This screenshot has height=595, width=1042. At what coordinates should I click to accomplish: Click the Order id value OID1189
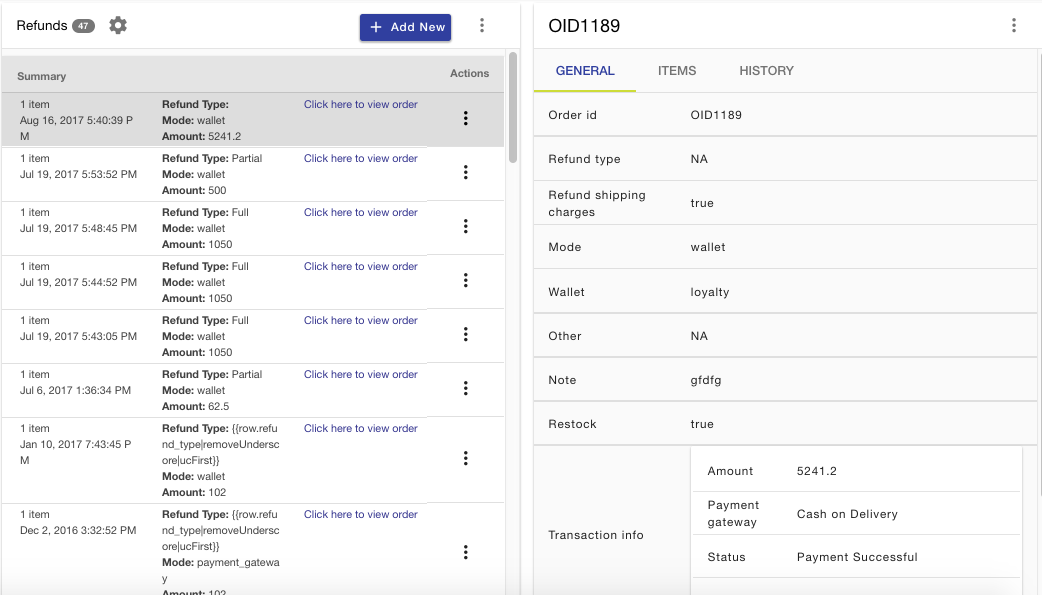pos(716,115)
